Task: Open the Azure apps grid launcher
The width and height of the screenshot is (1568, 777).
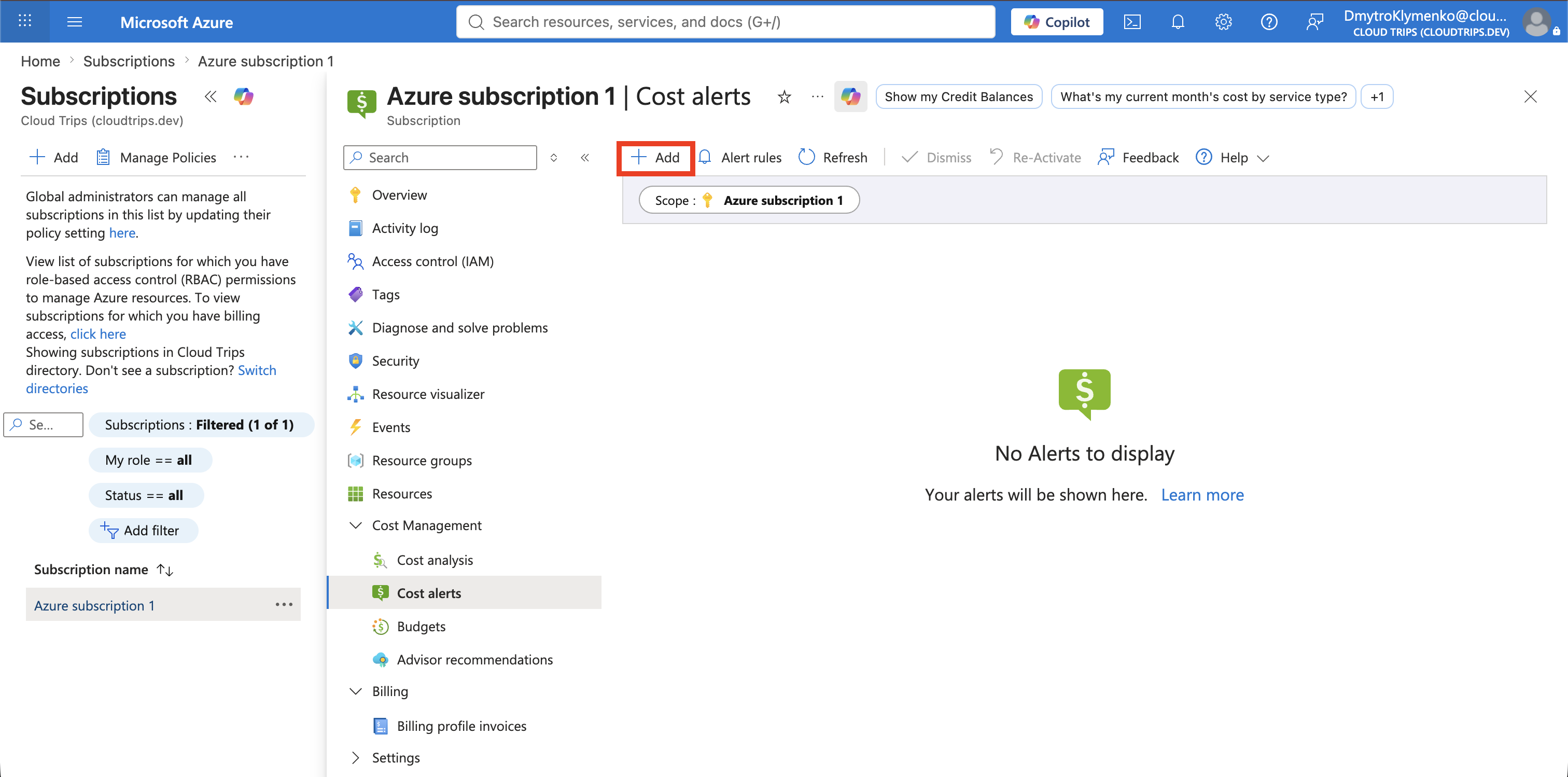Action: [x=25, y=21]
